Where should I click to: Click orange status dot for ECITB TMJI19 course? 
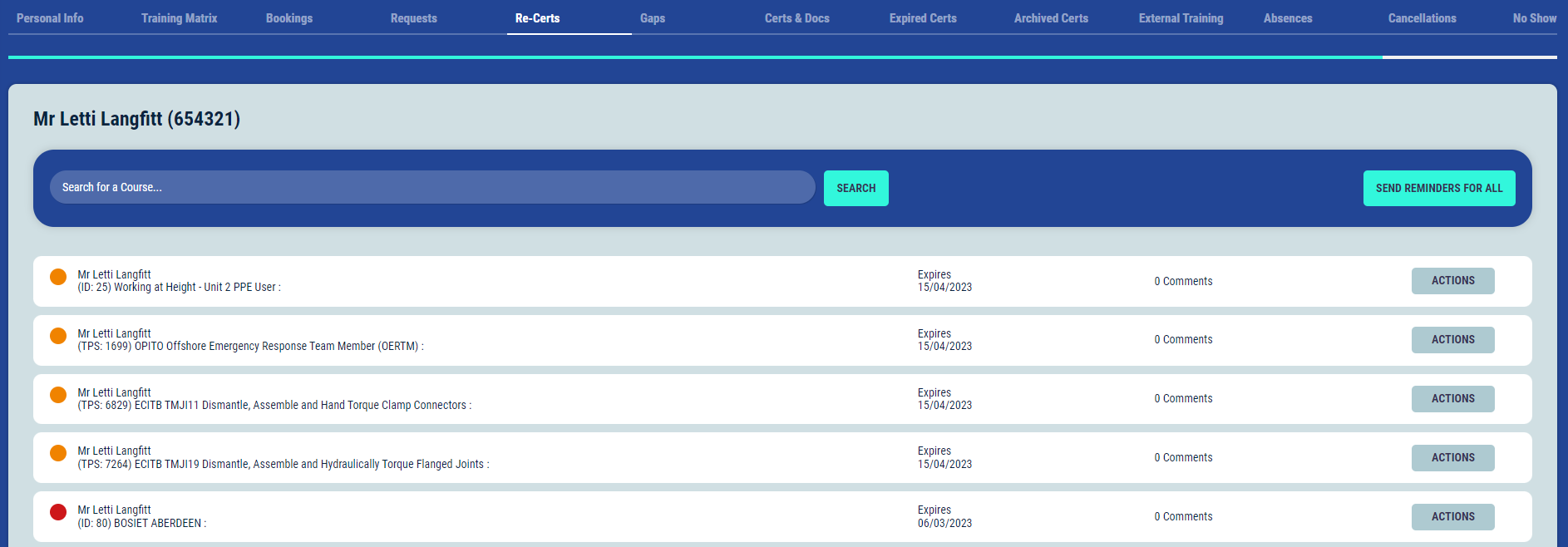(58, 453)
